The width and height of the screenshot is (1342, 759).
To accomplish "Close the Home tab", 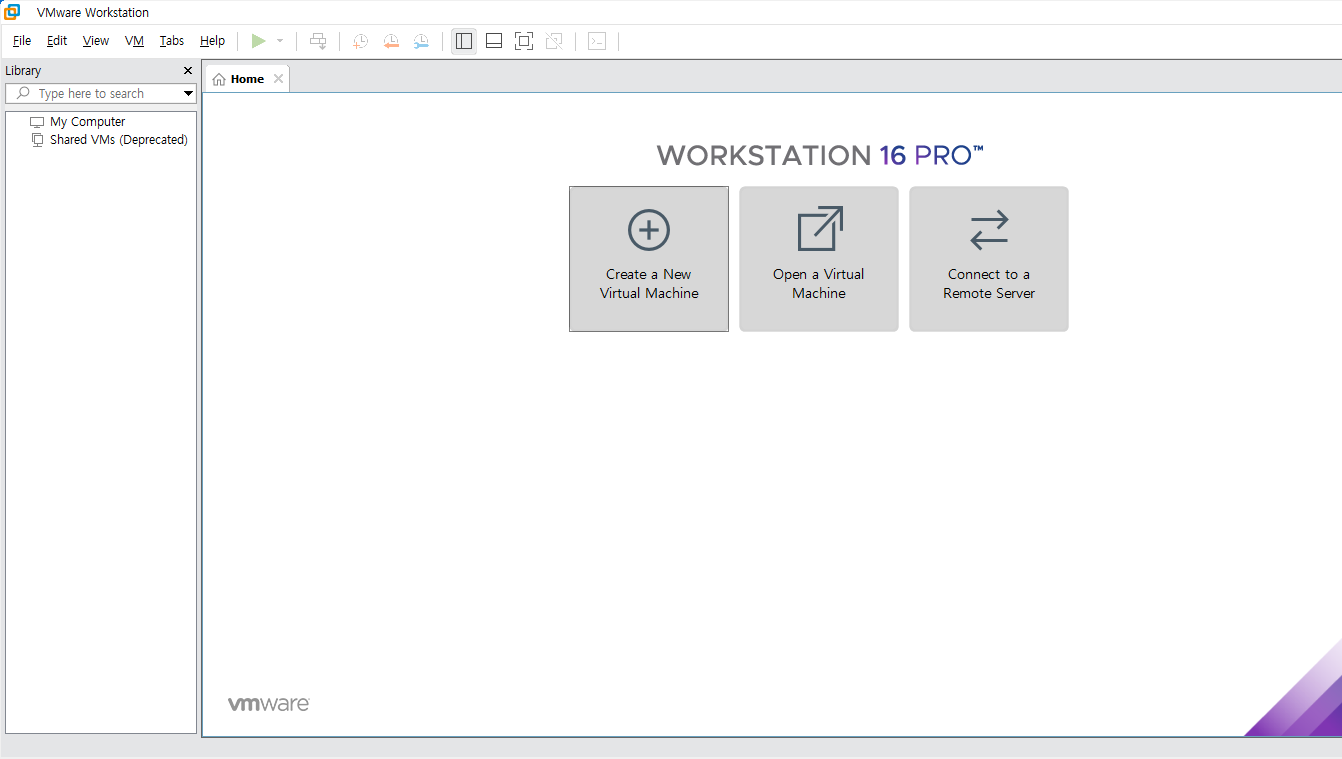I will click(278, 79).
